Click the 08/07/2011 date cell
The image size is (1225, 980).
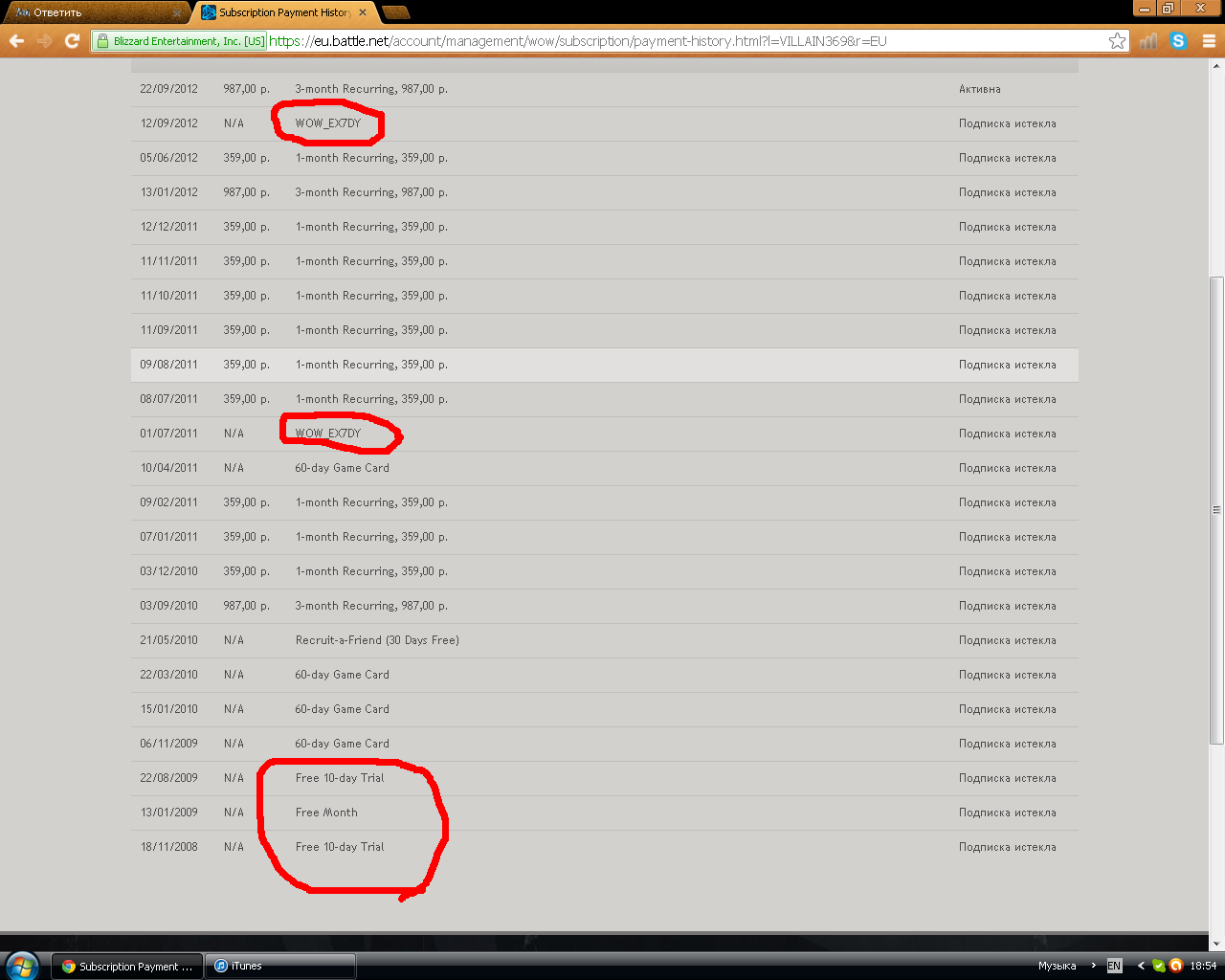[169, 399]
